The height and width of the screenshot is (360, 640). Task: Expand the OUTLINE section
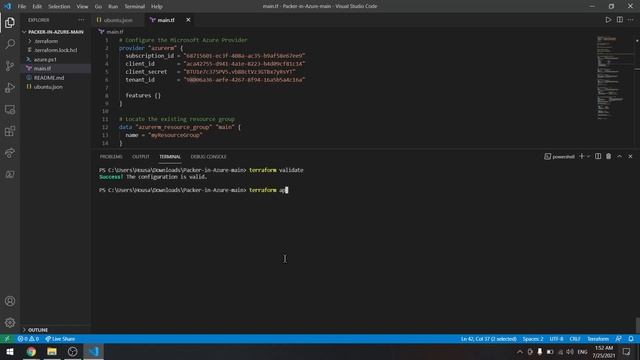coord(38,330)
